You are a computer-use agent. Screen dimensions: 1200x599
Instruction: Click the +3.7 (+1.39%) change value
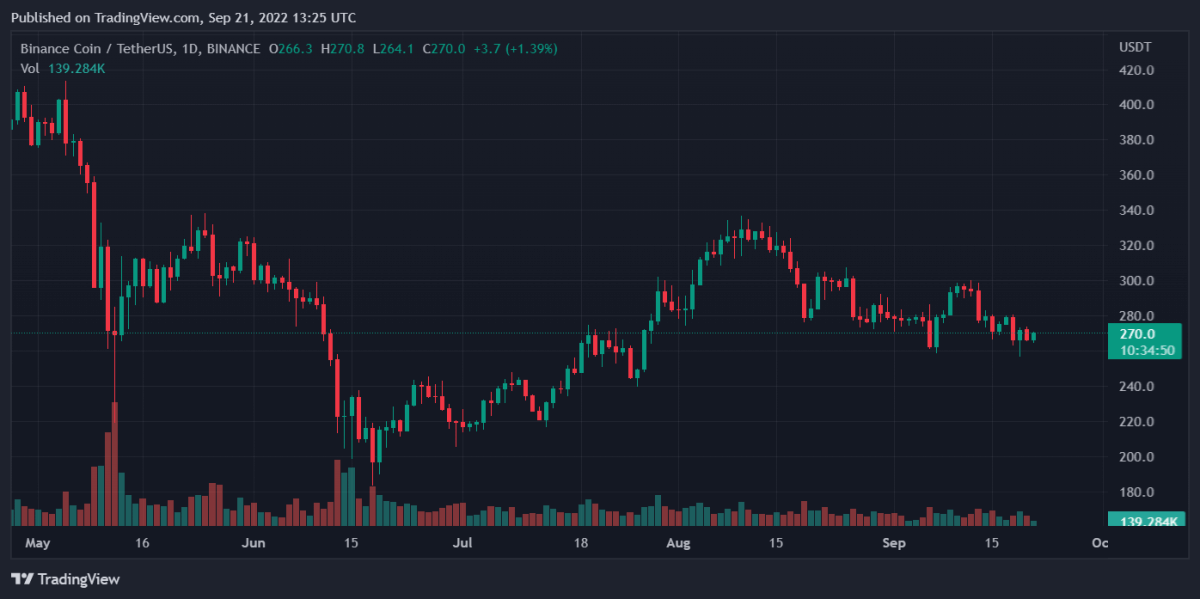click(x=515, y=48)
